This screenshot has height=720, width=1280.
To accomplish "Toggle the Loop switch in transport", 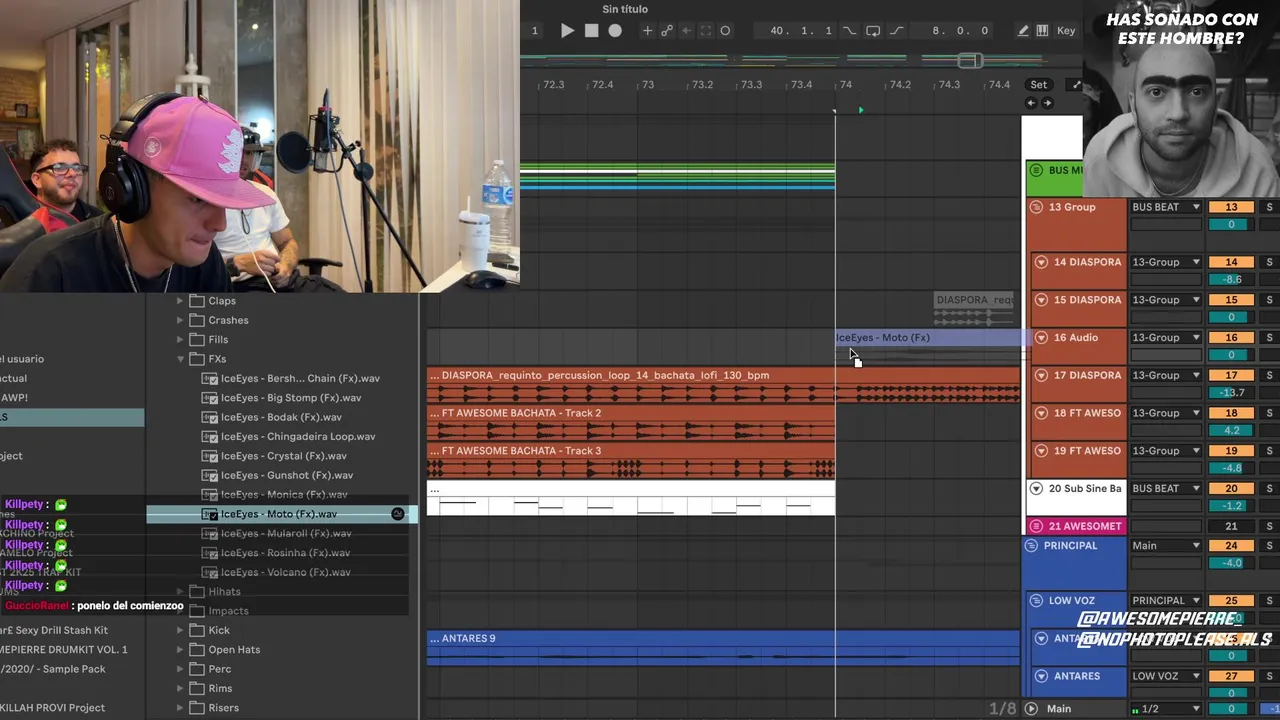I will coord(873,31).
